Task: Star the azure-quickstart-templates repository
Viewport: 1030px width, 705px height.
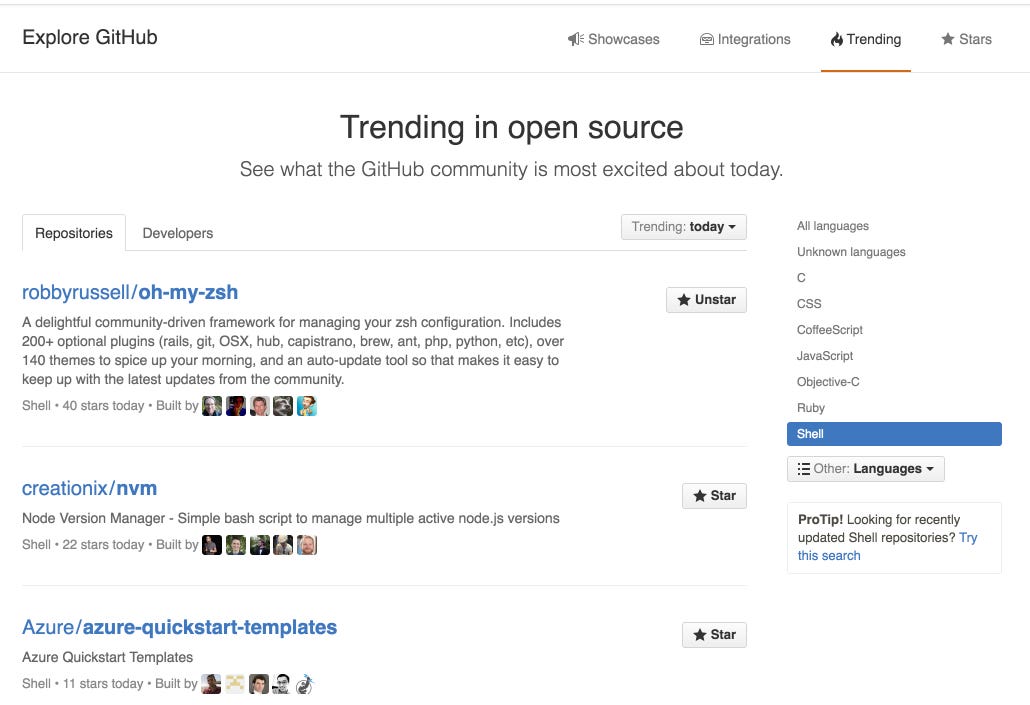Action: tap(714, 635)
